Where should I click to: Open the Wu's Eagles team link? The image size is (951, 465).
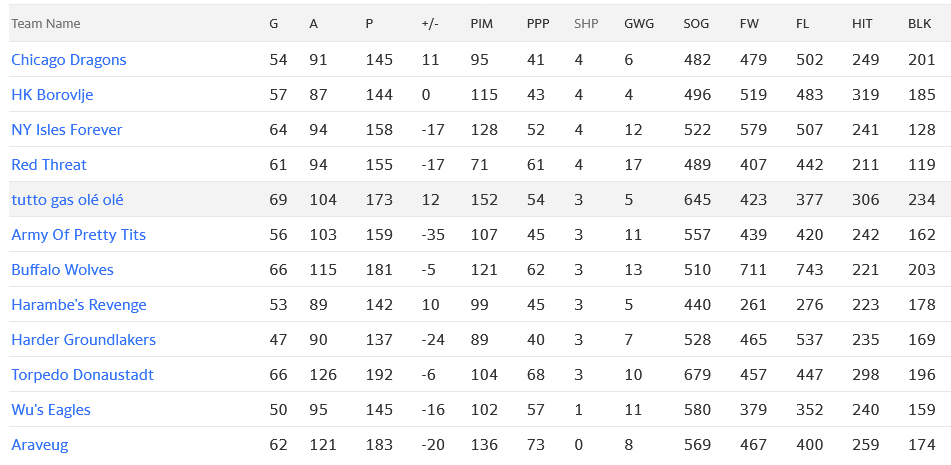pos(51,410)
